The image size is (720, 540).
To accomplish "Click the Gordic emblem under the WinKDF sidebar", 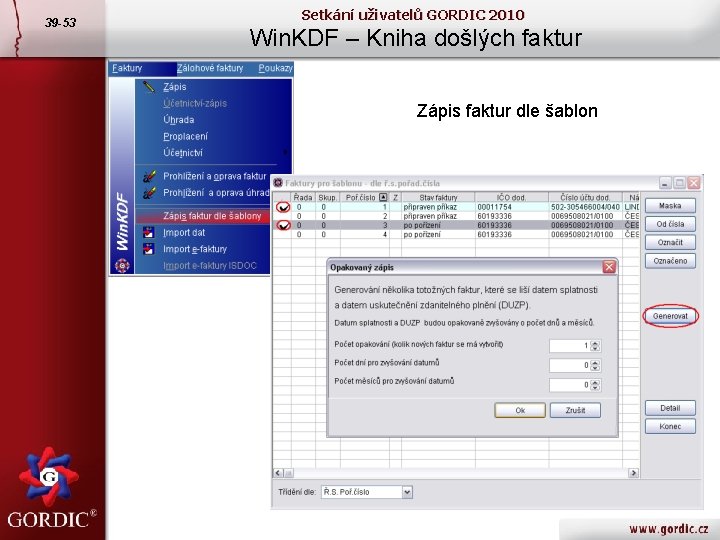I will pyautogui.click(x=122, y=265).
